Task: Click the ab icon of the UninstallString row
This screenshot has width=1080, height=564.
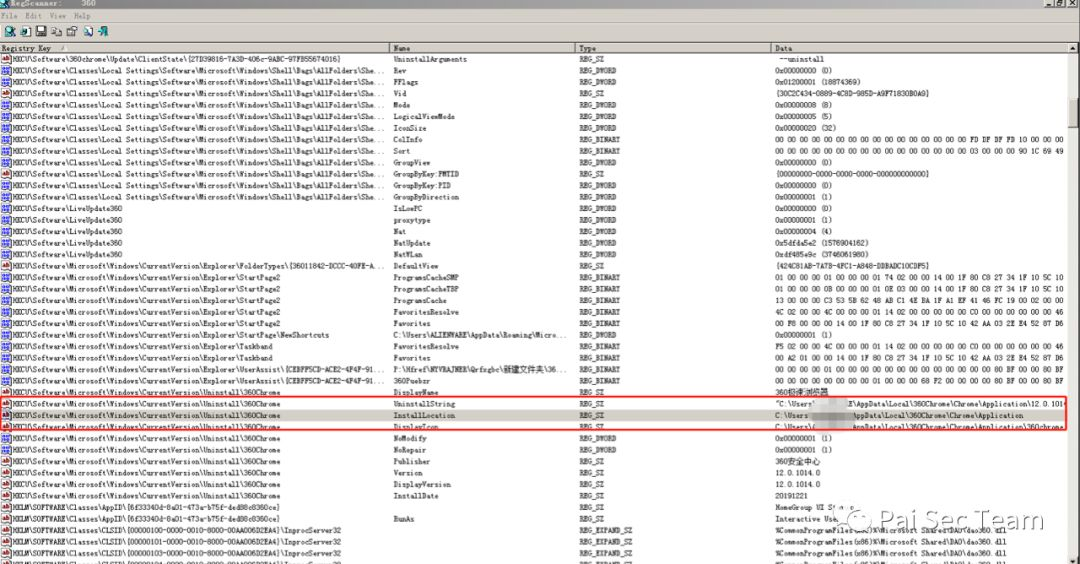Action: (x=6, y=404)
